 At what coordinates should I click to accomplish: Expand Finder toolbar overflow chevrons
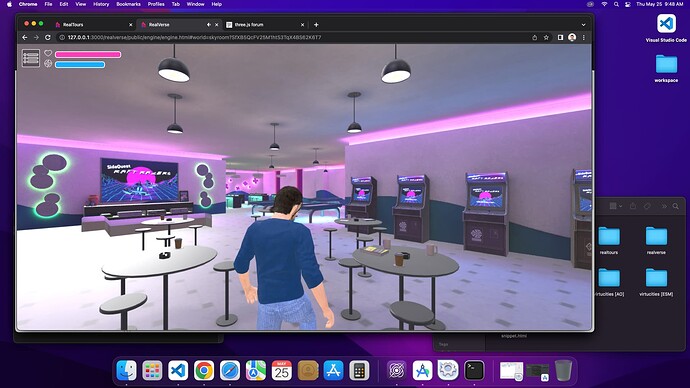pos(664,206)
